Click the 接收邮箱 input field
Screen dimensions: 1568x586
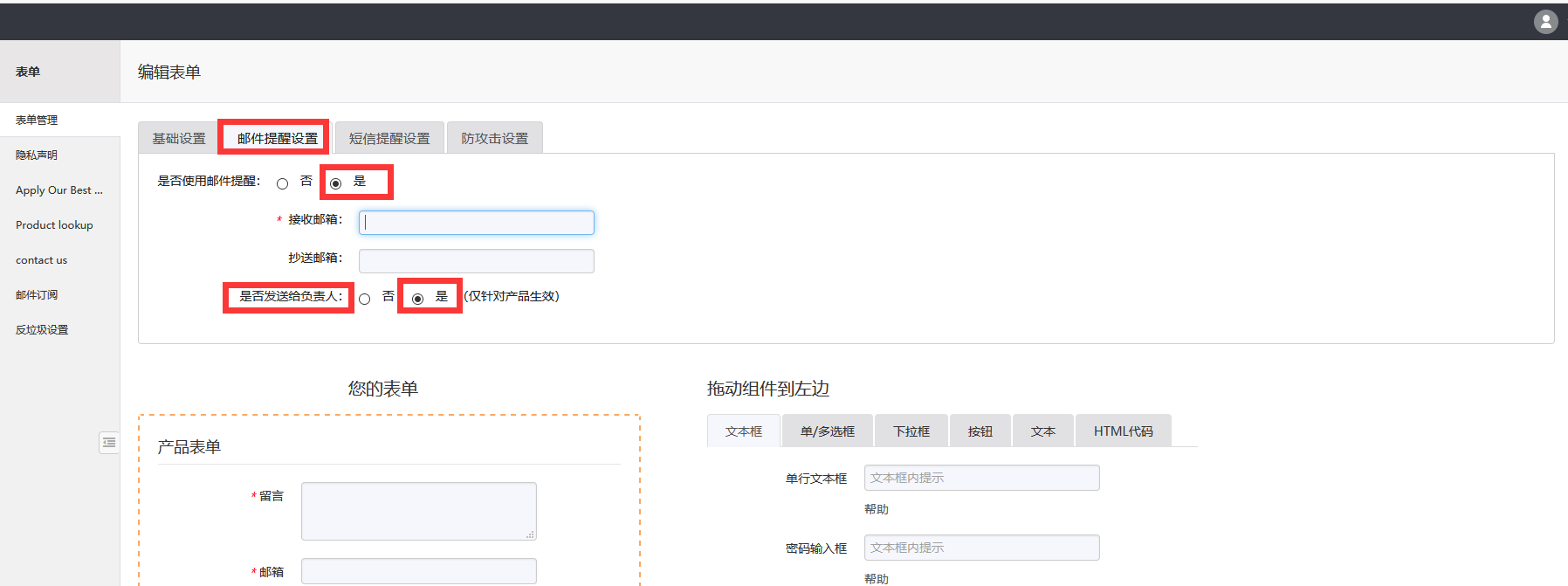pyautogui.click(x=477, y=223)
